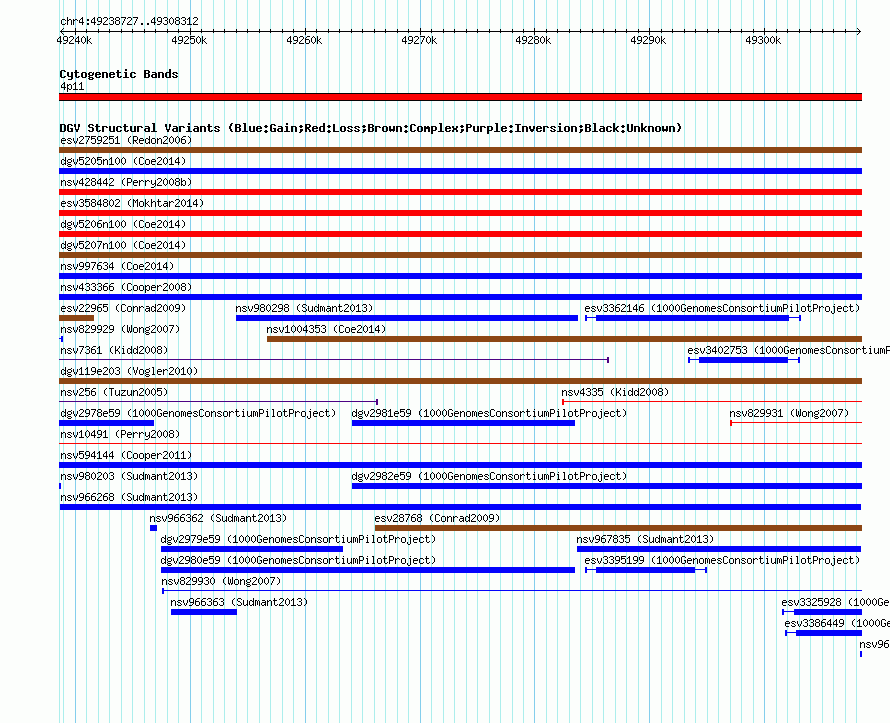
Task: Click the esv3362146 blue feature bar
Action: [x=692, y=318]
